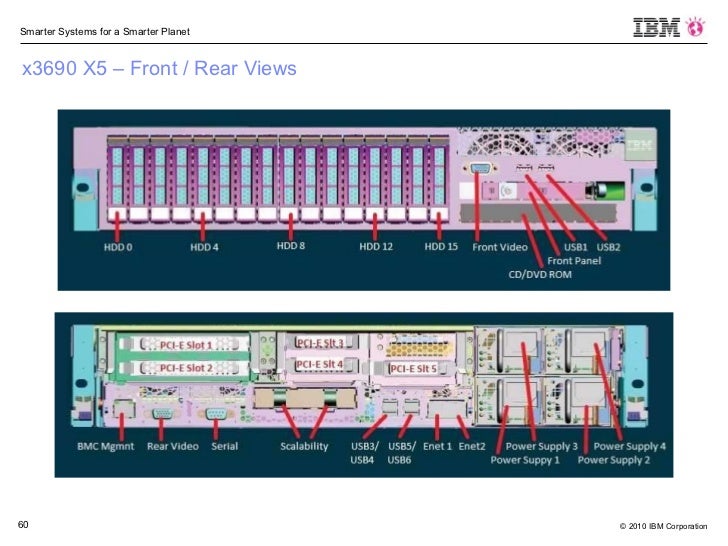728x546 pixels.
Task: Click the 'USB3/ USB4' label
Action: [364, 453]
